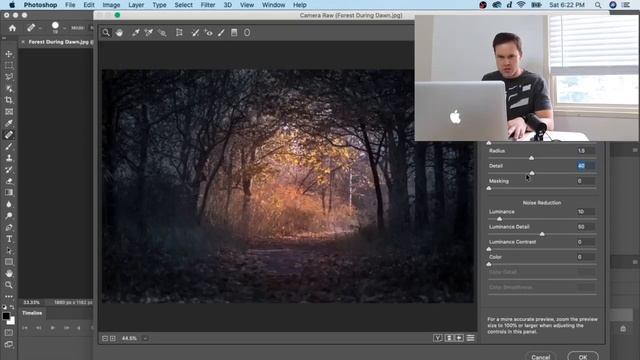Select the Photoshop Zoom tool in left toolbar
The image size is (640, 360).
pos(9,285)
